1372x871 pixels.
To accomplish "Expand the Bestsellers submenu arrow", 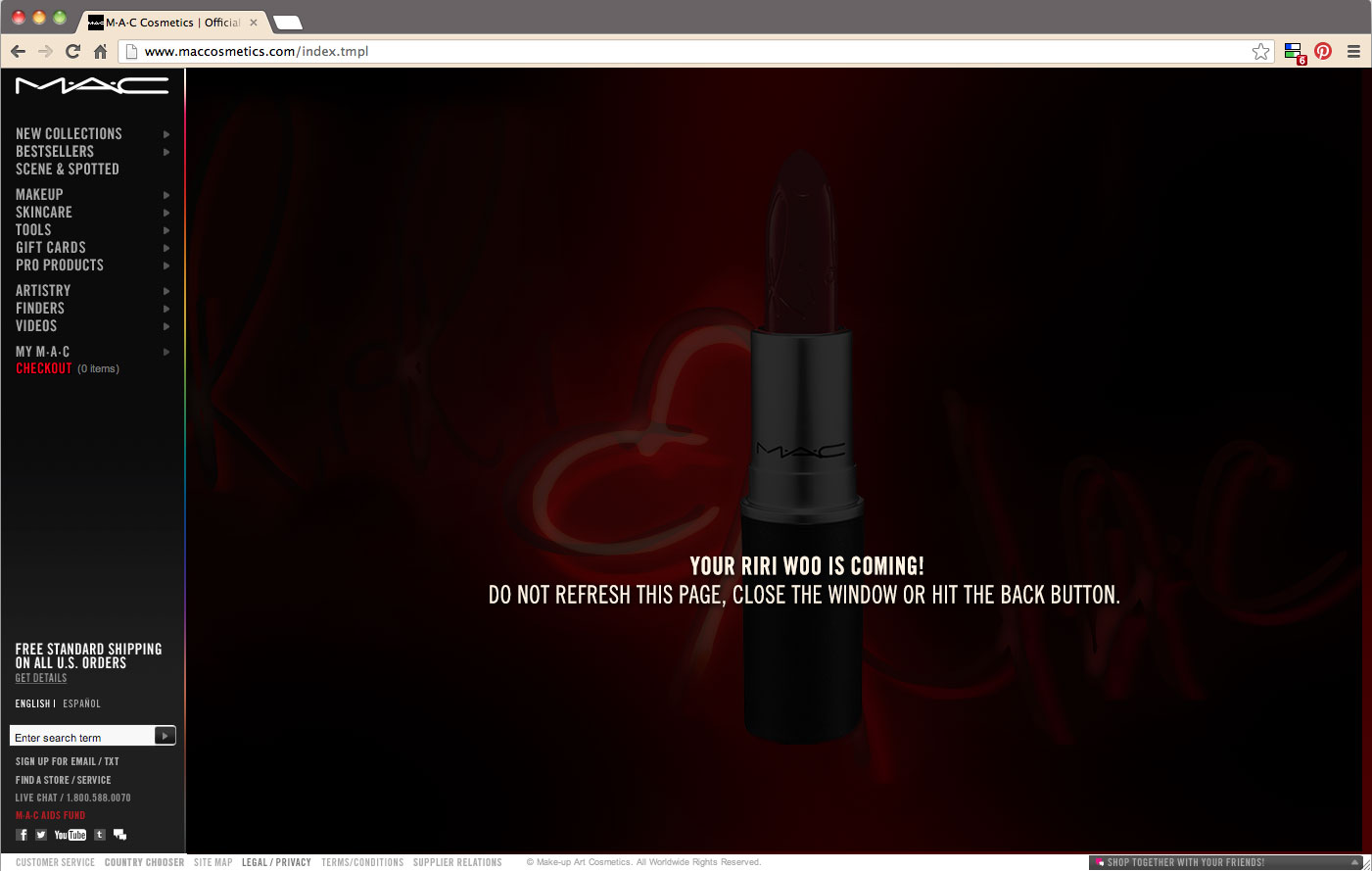I will (x=166, y=152).
